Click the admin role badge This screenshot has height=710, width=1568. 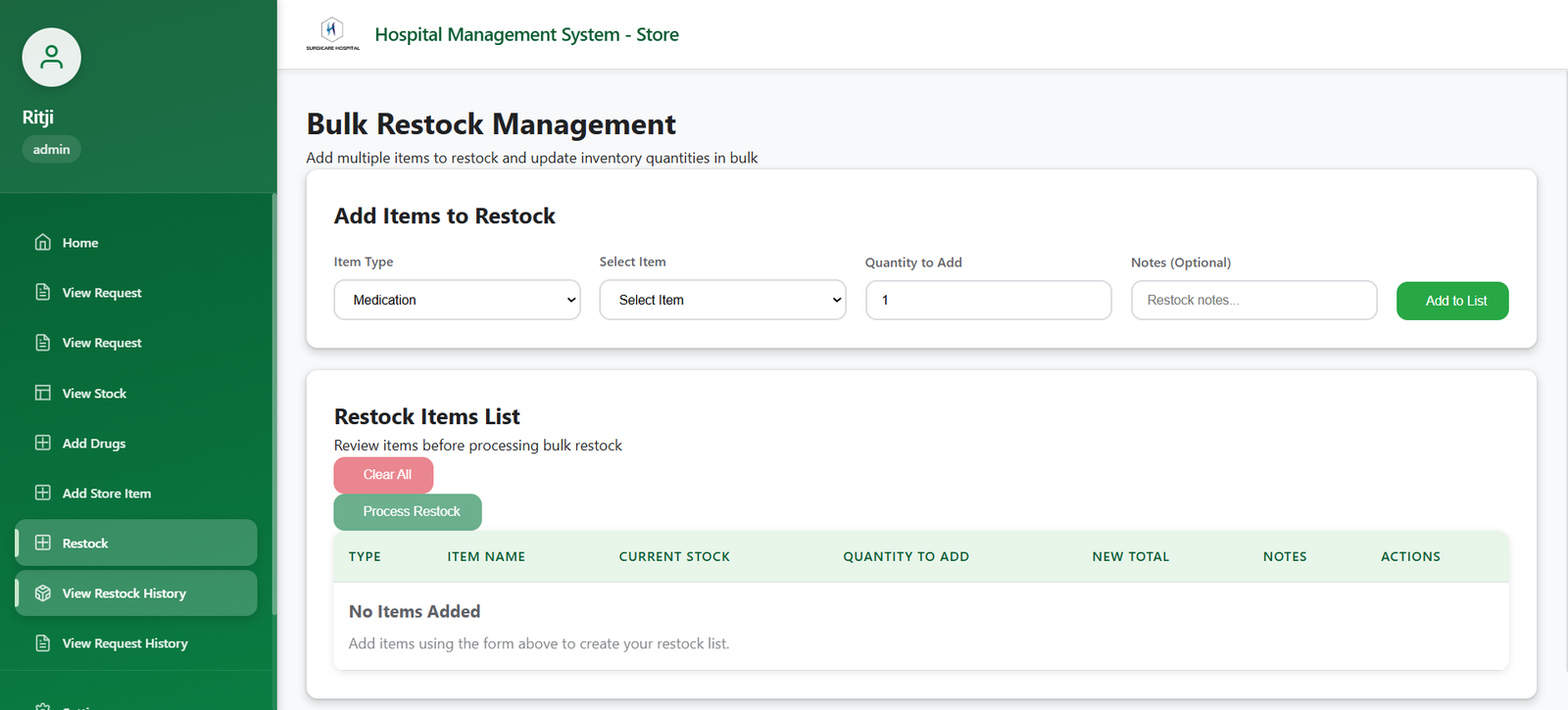[51, 150]
